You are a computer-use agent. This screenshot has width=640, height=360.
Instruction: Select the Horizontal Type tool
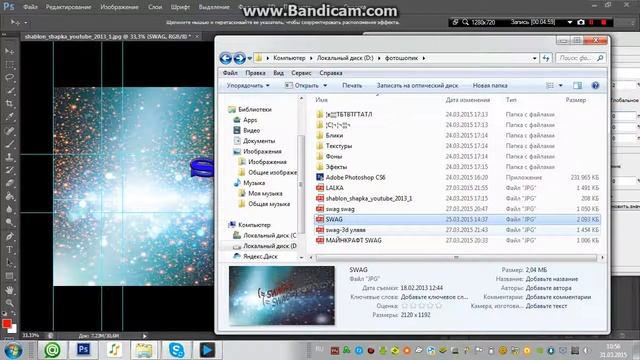click(9, 249)
